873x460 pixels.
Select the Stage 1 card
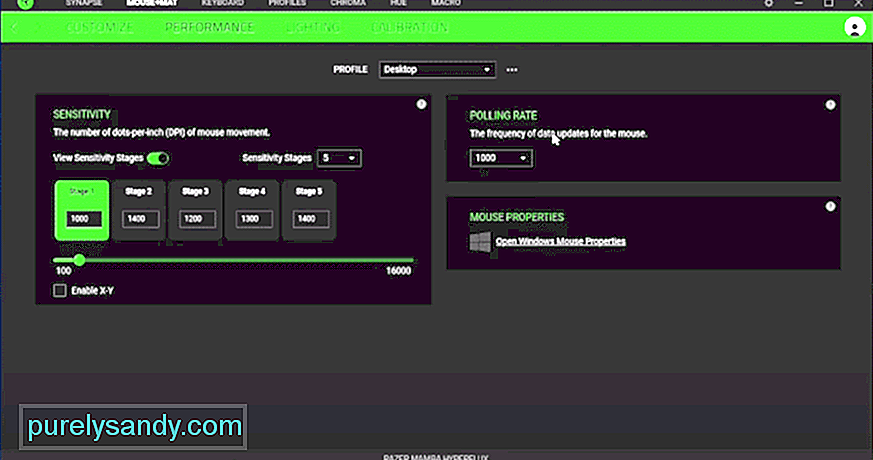coord(82,211)
